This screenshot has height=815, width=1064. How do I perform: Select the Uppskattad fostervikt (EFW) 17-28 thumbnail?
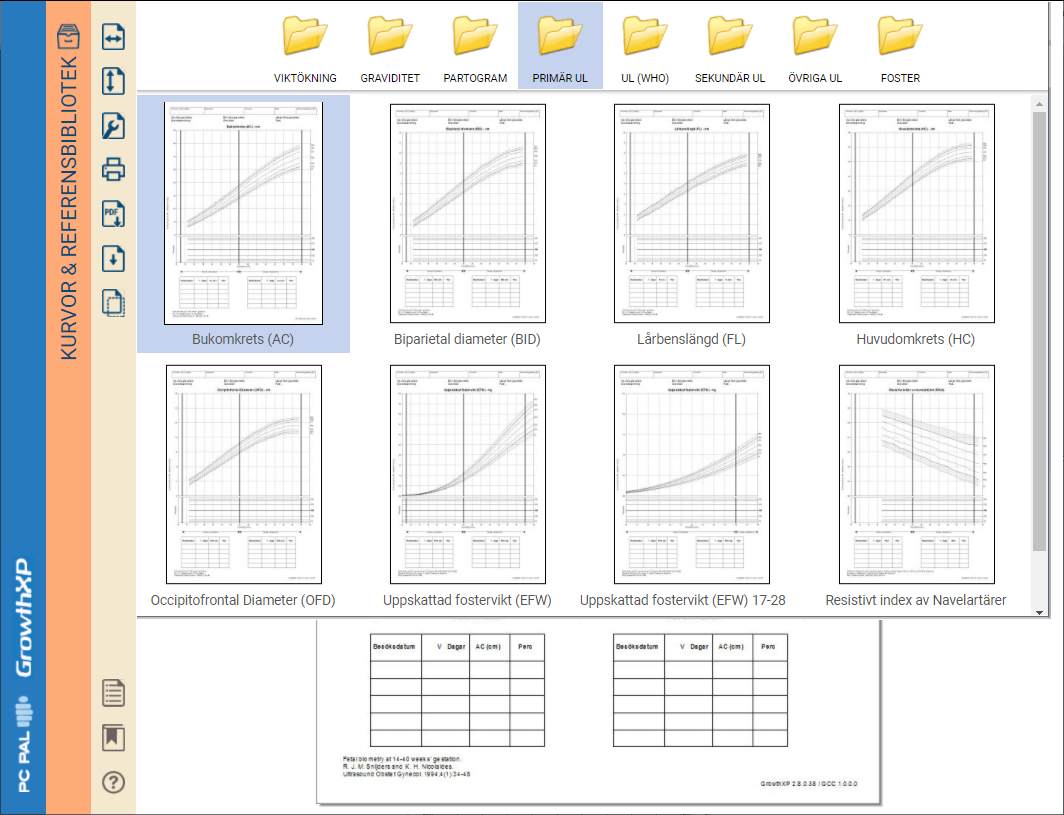[x=691, y=474]
